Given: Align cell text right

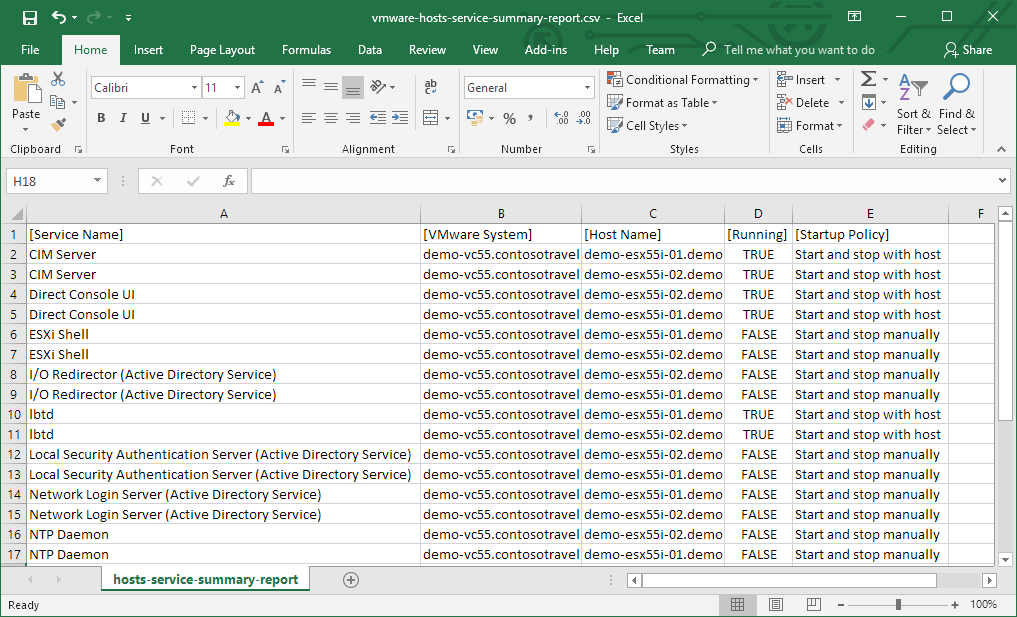Looking at the screenshot, I should click(353, 117).
